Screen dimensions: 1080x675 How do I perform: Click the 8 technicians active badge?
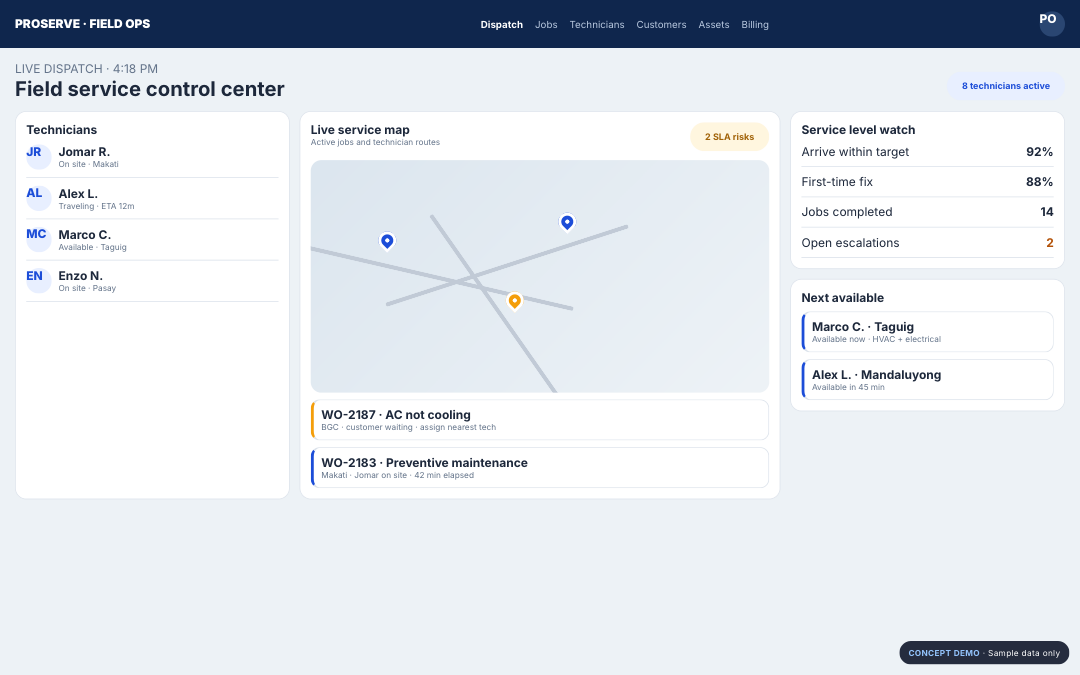tap(1006, 86)
